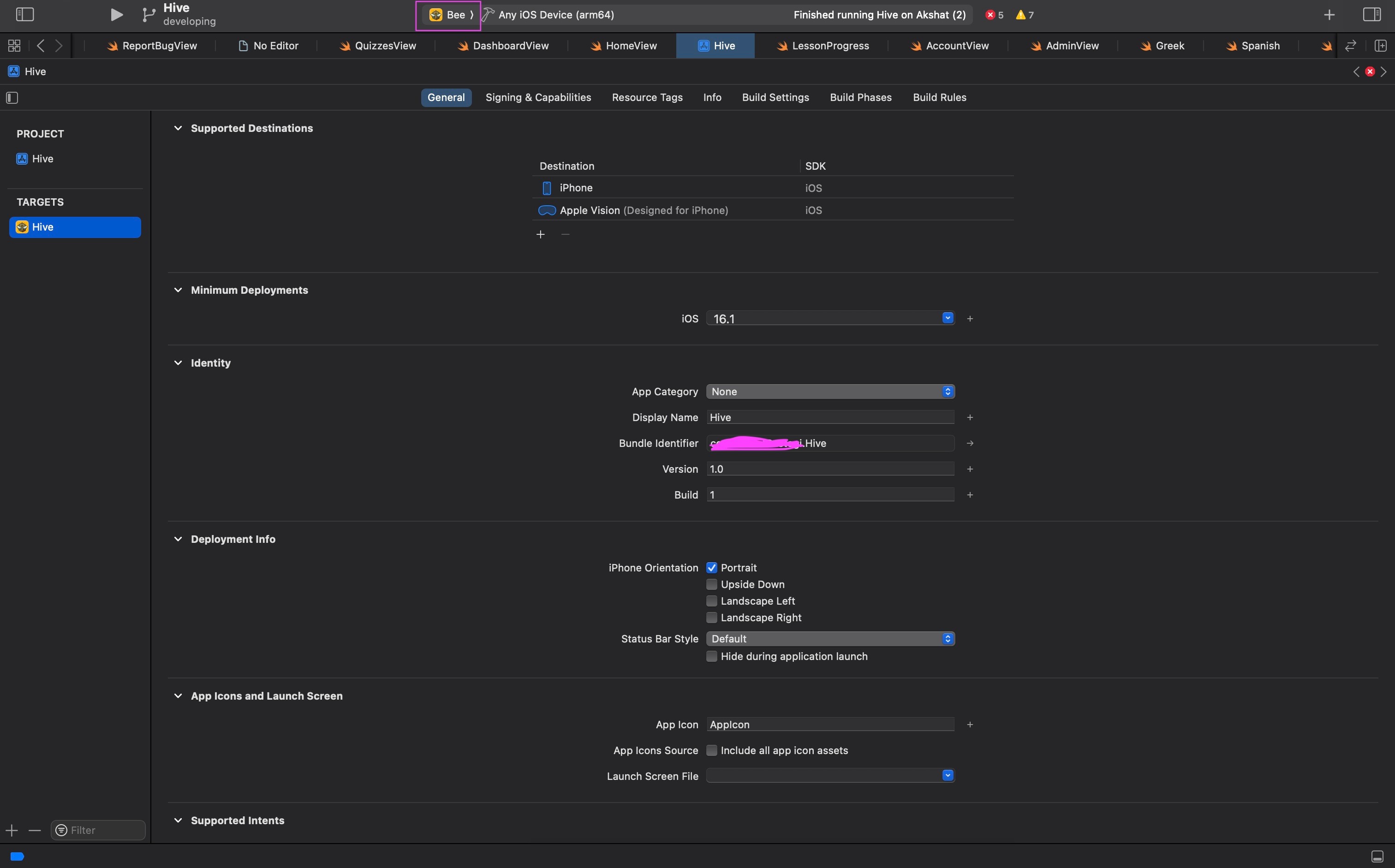Run the Hive app with play button
The image size is (1395, 868).
point(117,14)
